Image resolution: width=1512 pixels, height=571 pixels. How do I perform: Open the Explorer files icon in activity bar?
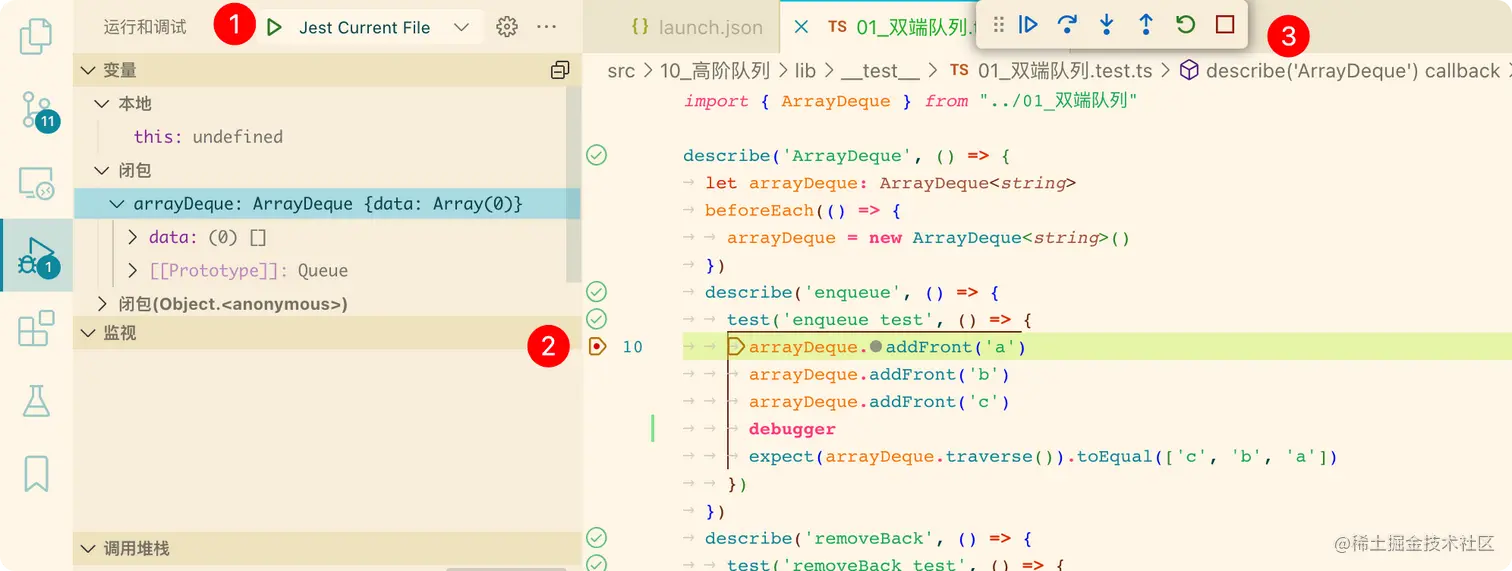(36, 36)
